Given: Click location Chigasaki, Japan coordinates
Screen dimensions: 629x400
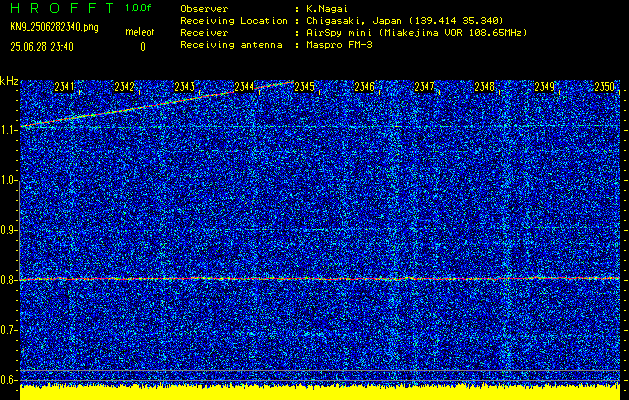Looking at the screenshot, I should [405, 21].
